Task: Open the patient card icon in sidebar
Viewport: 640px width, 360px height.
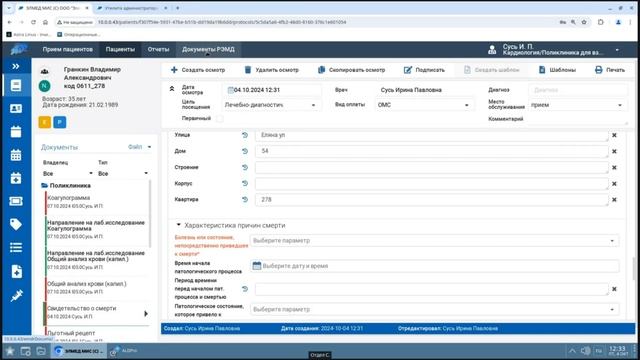Action: (x=16, y=109)
